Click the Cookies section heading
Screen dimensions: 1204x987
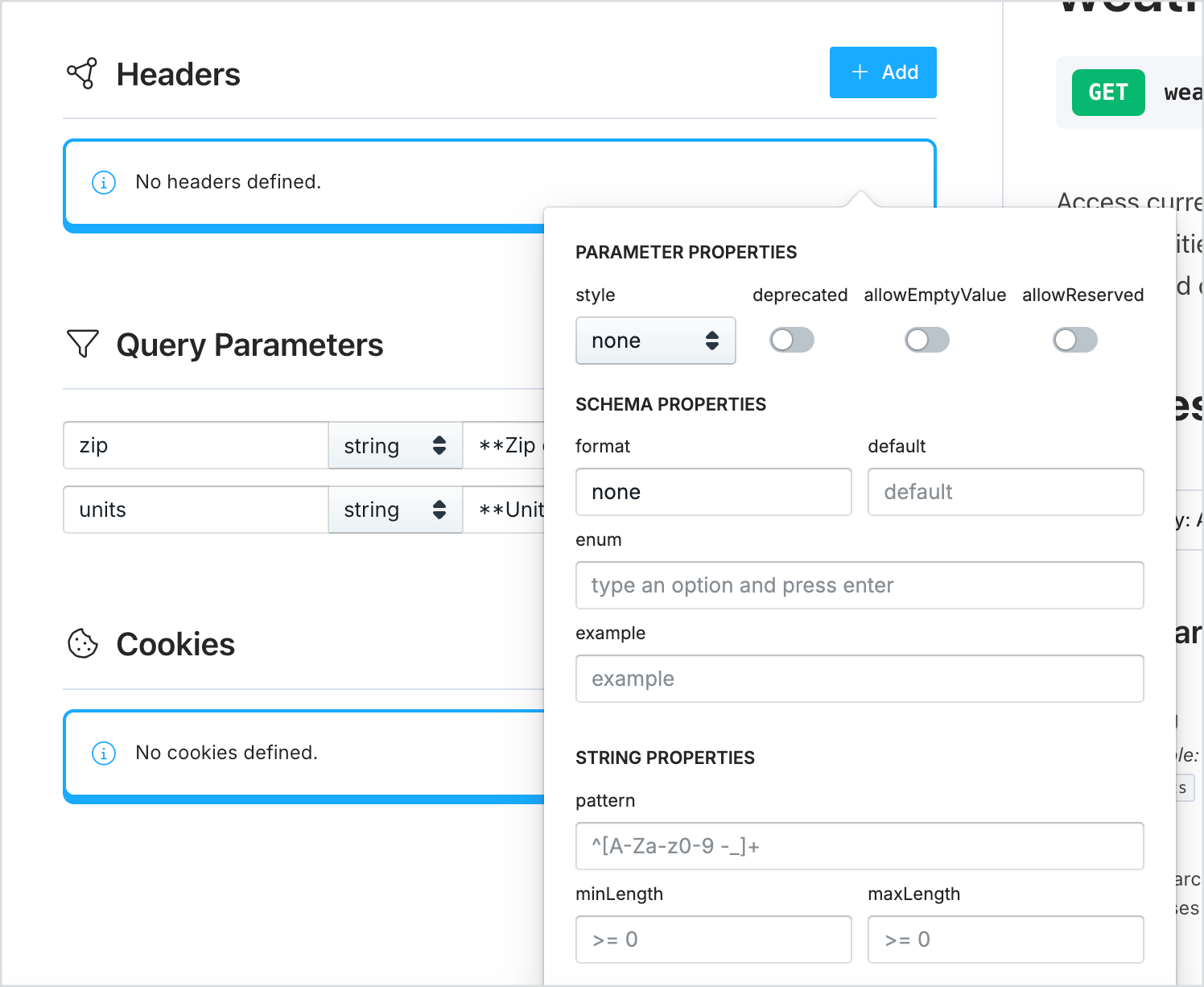[x=175, y=644]
